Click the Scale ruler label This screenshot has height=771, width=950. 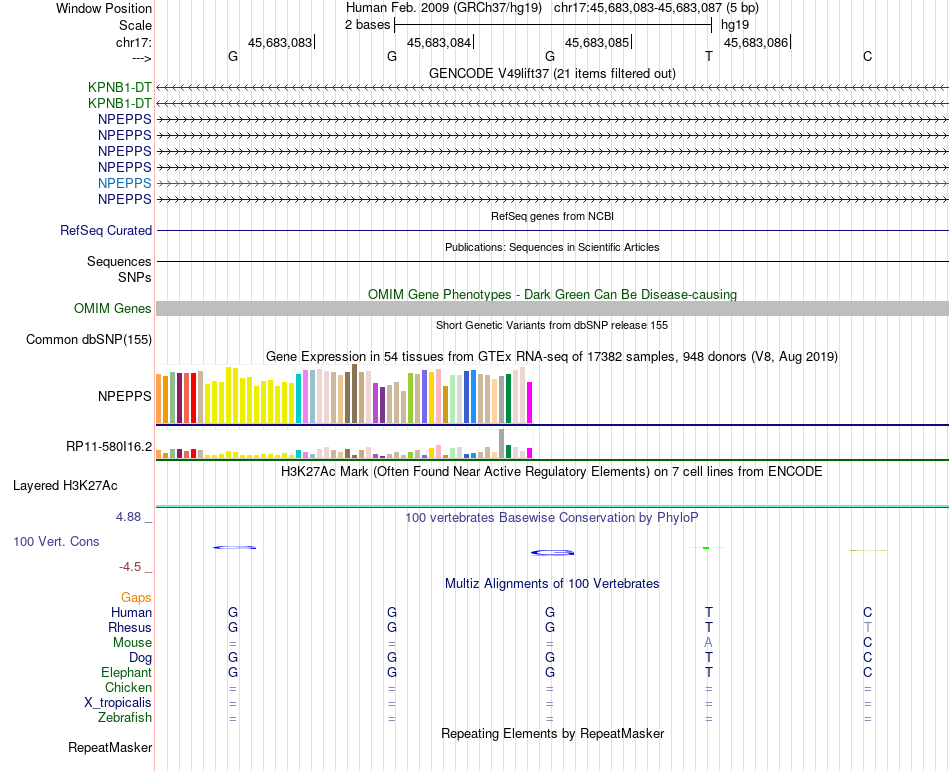[x=135, y=25]
